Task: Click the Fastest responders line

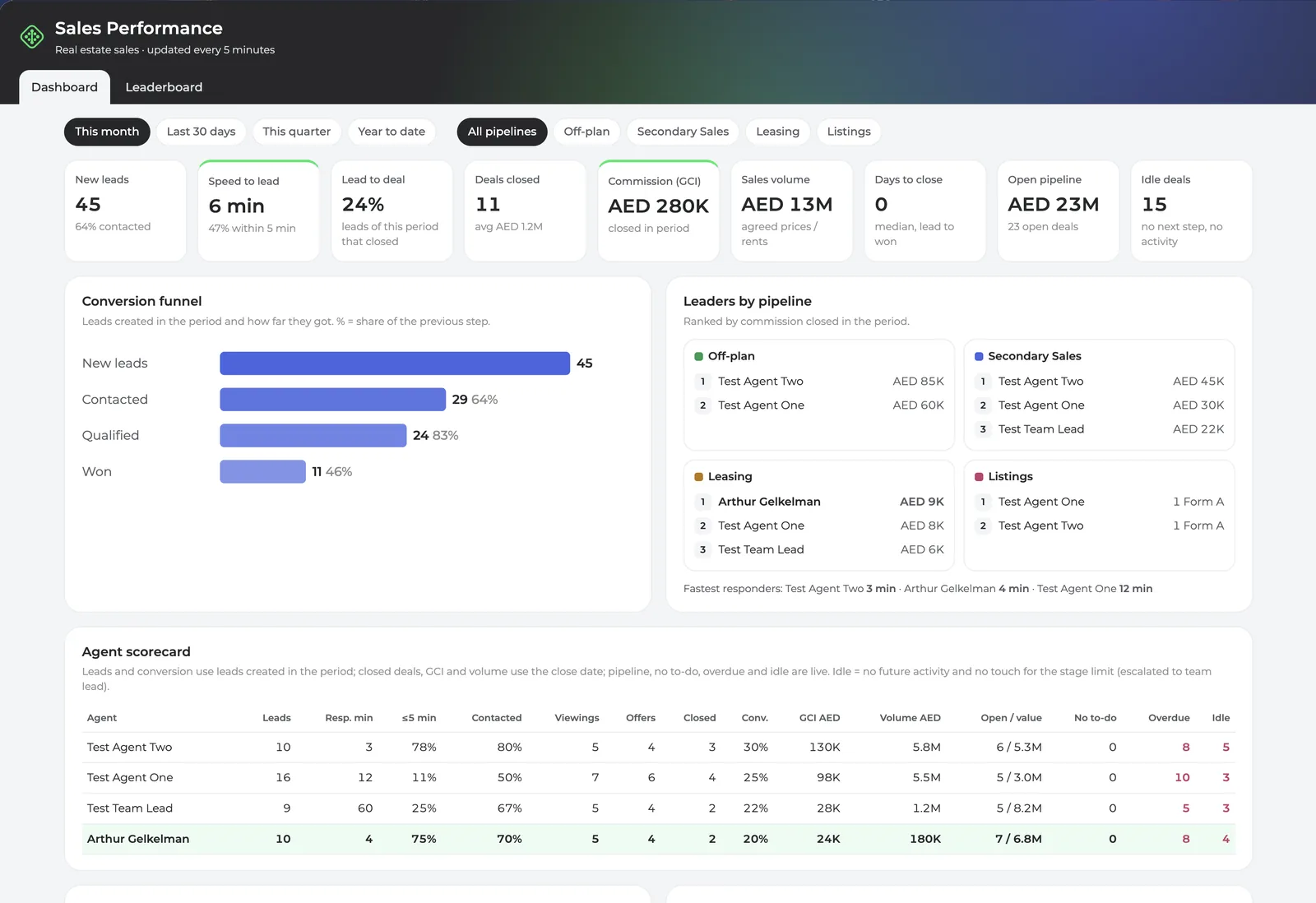Action: pyautogui.click(x=918, y=589)
